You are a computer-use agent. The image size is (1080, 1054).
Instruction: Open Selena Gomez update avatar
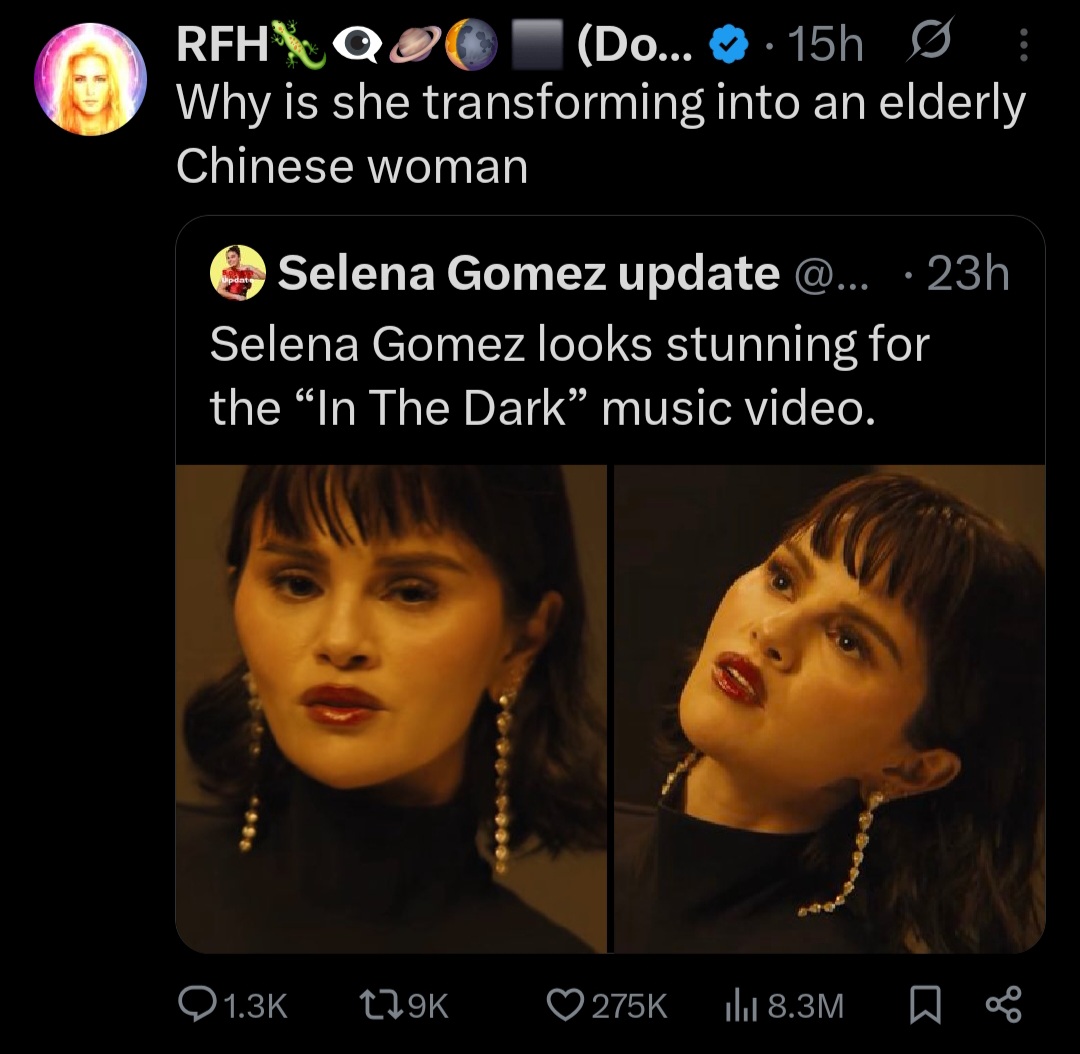tap(237, 273)
